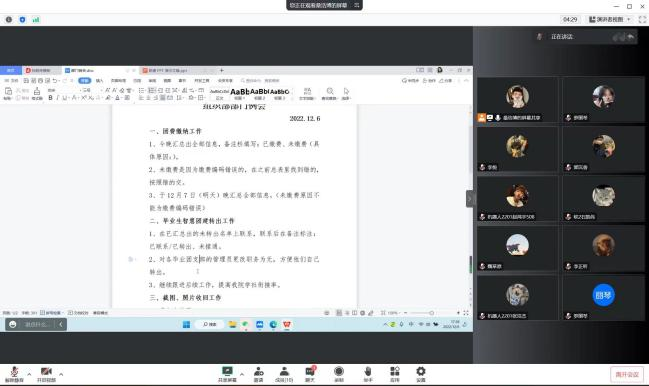
Task: Add a new document tab with plus
Action: tap(221, 70)
